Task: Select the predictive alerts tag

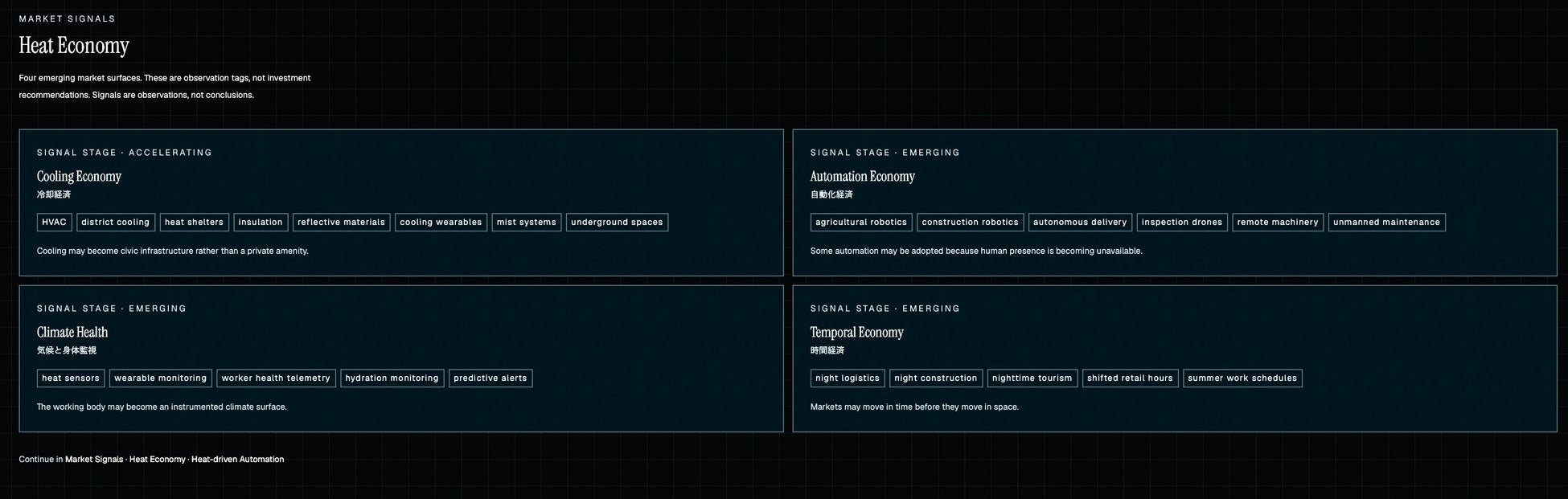Action: point(491,378)
